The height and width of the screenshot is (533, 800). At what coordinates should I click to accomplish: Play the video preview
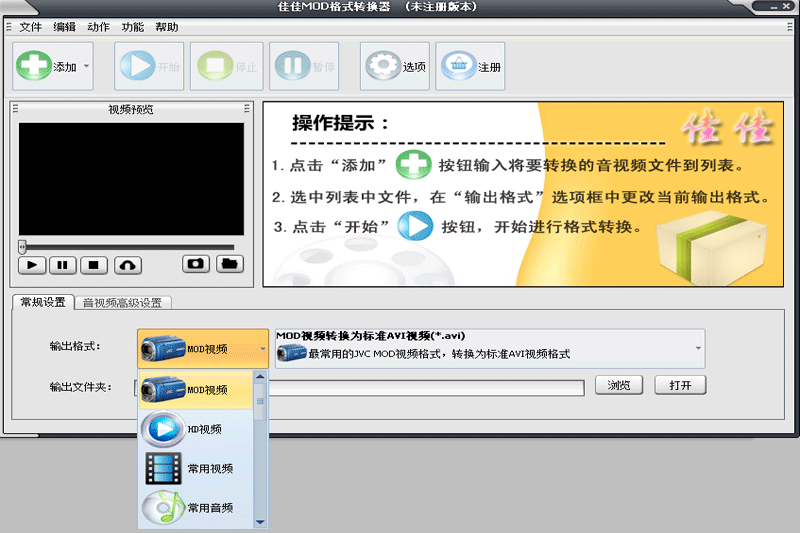[x=32, y=265]
